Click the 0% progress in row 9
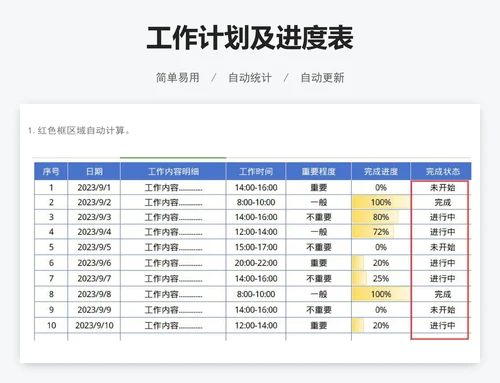 (x=381, y=310)
